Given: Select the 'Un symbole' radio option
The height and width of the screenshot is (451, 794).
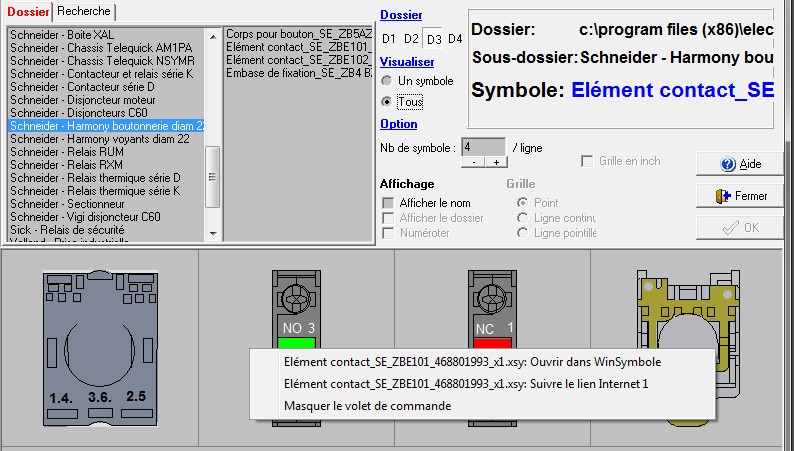Looking at the screenshot, I should [x=387, y=81].
